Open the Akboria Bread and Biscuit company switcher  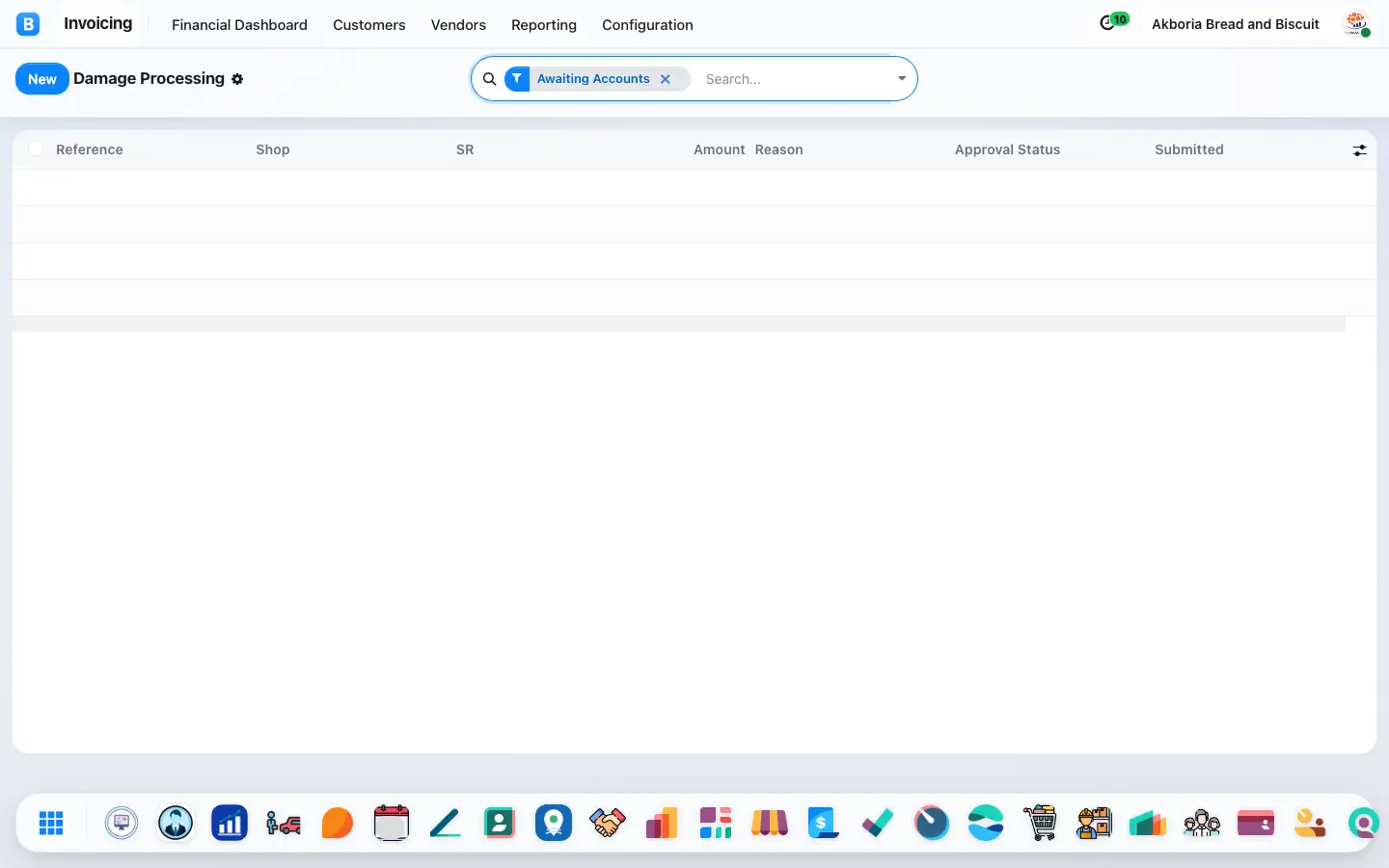pos(1236,24)
